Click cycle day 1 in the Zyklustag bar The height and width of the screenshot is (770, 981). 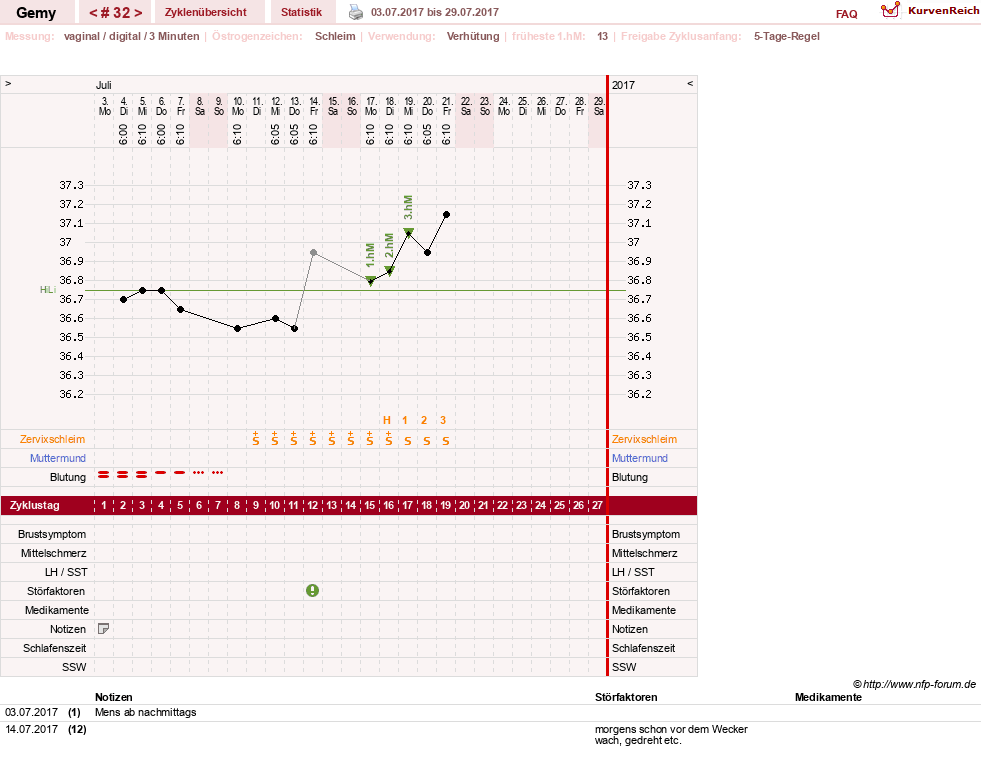[x=104, y=505]
